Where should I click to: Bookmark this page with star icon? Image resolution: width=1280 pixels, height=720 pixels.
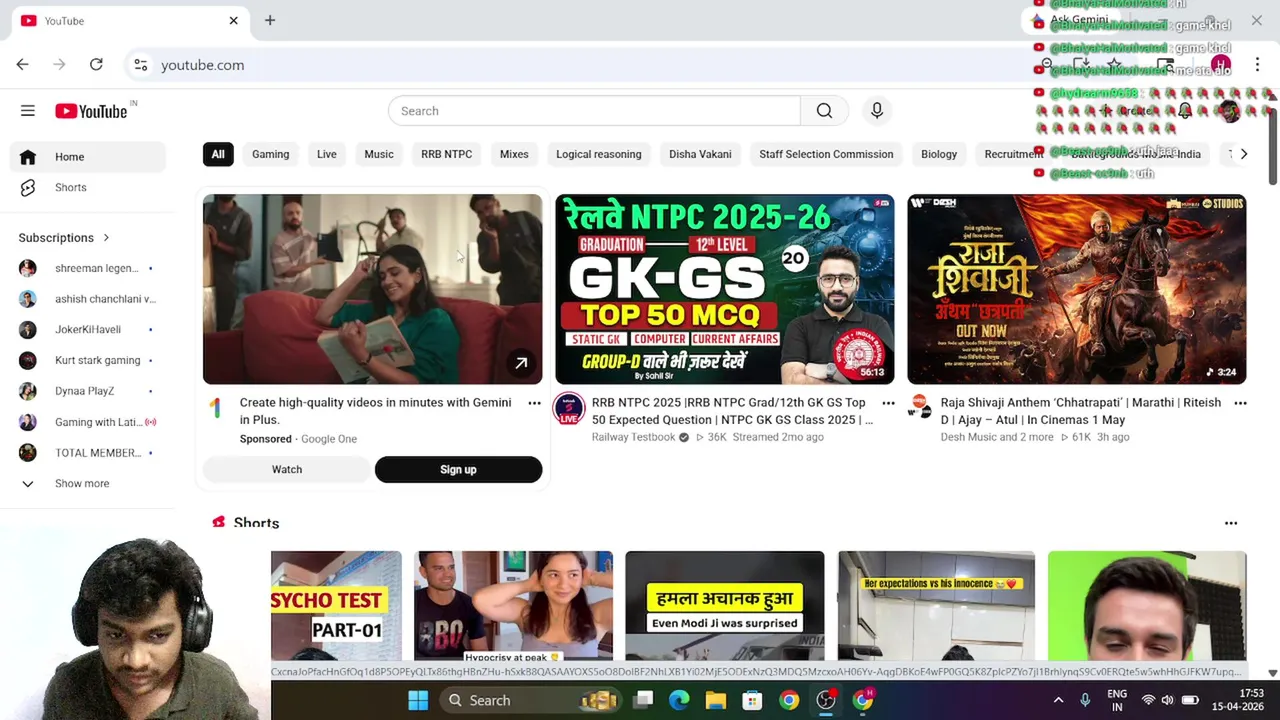[1114, 65]
